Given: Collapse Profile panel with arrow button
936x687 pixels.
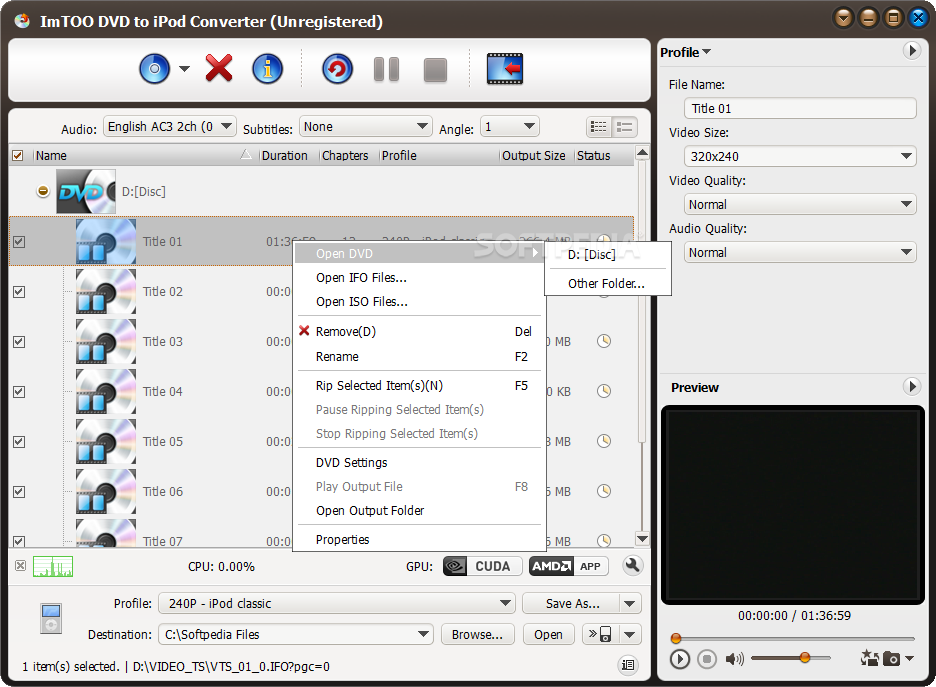Looking at the screenshot, I should pyautogui.click(x=912, y=51).
